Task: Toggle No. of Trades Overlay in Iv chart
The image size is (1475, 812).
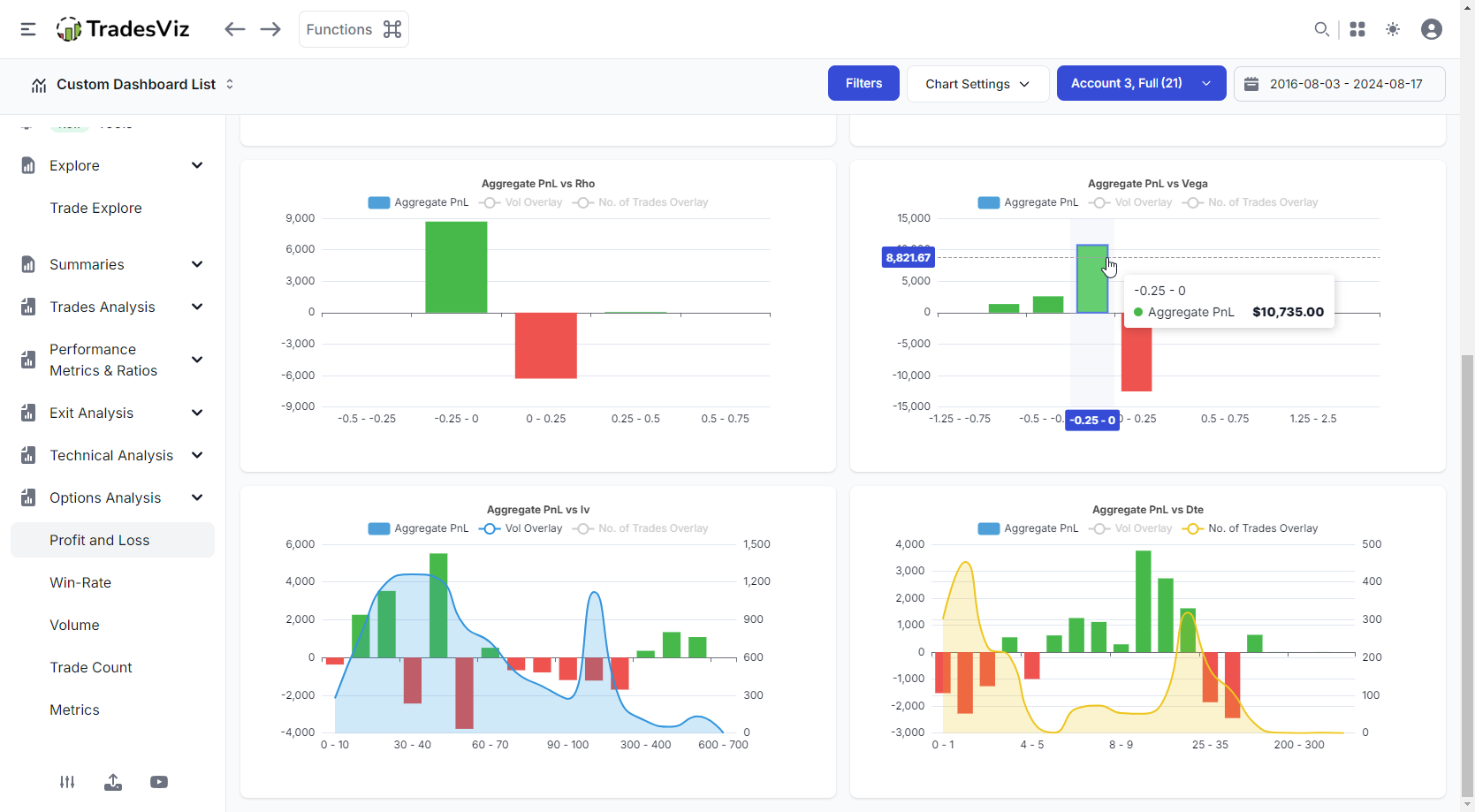Action: click(x=640, y=528)
